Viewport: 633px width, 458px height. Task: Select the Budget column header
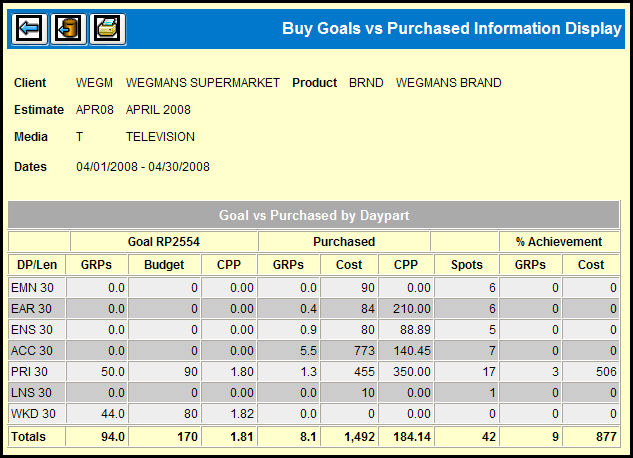coord(163,264)
